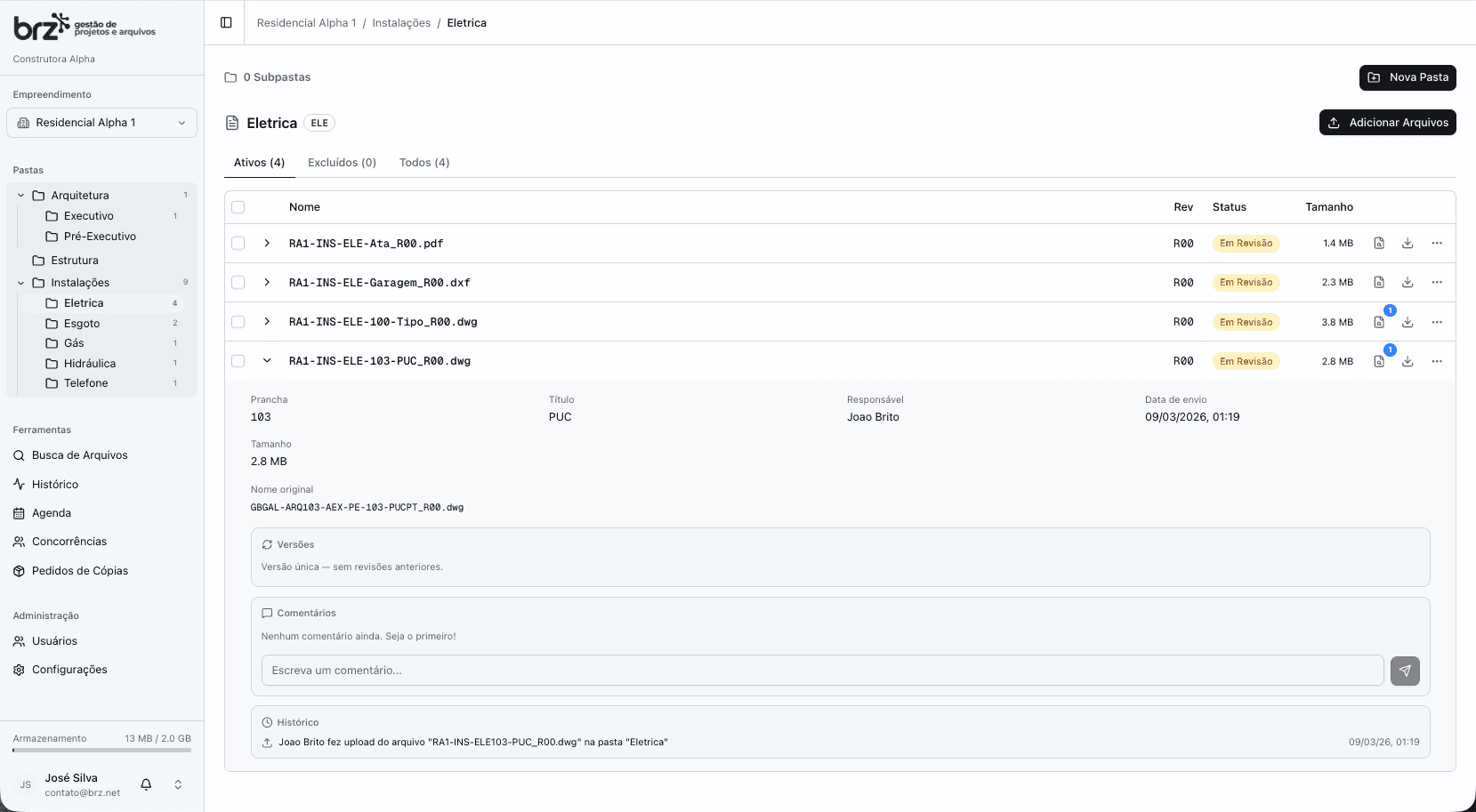Switch to Todos (4) tab
1476x812 pixels.
(424, 163)
